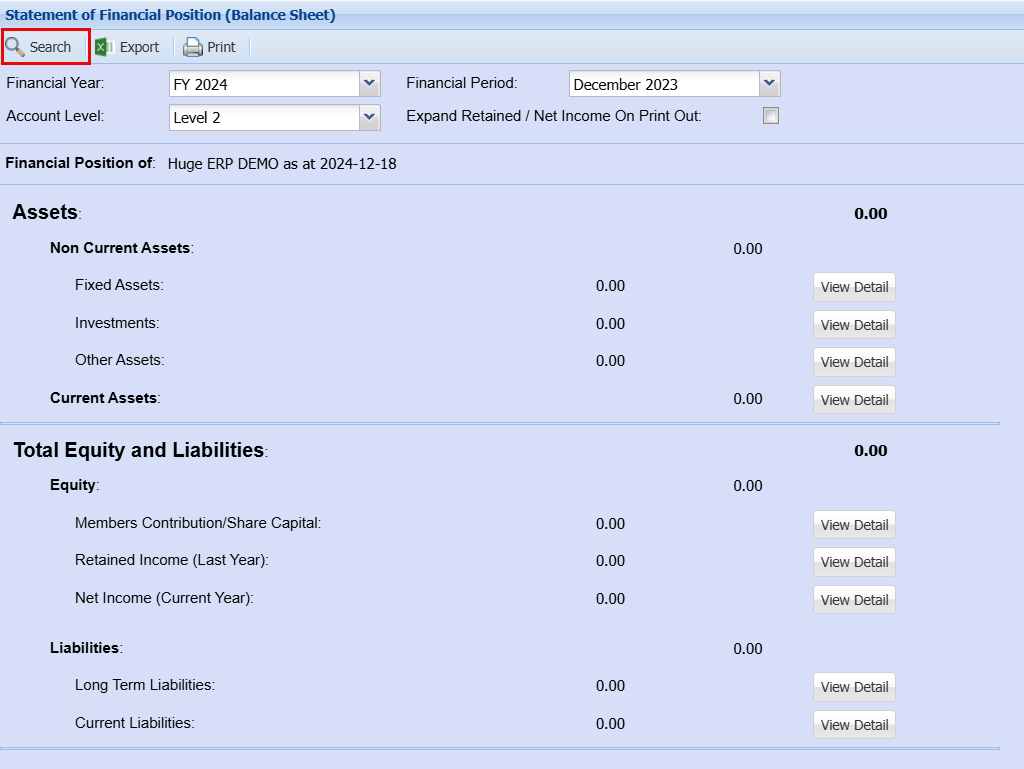Click the Export toolbar label
This screenshot has height=769, width=1024.
pos(139,47)
